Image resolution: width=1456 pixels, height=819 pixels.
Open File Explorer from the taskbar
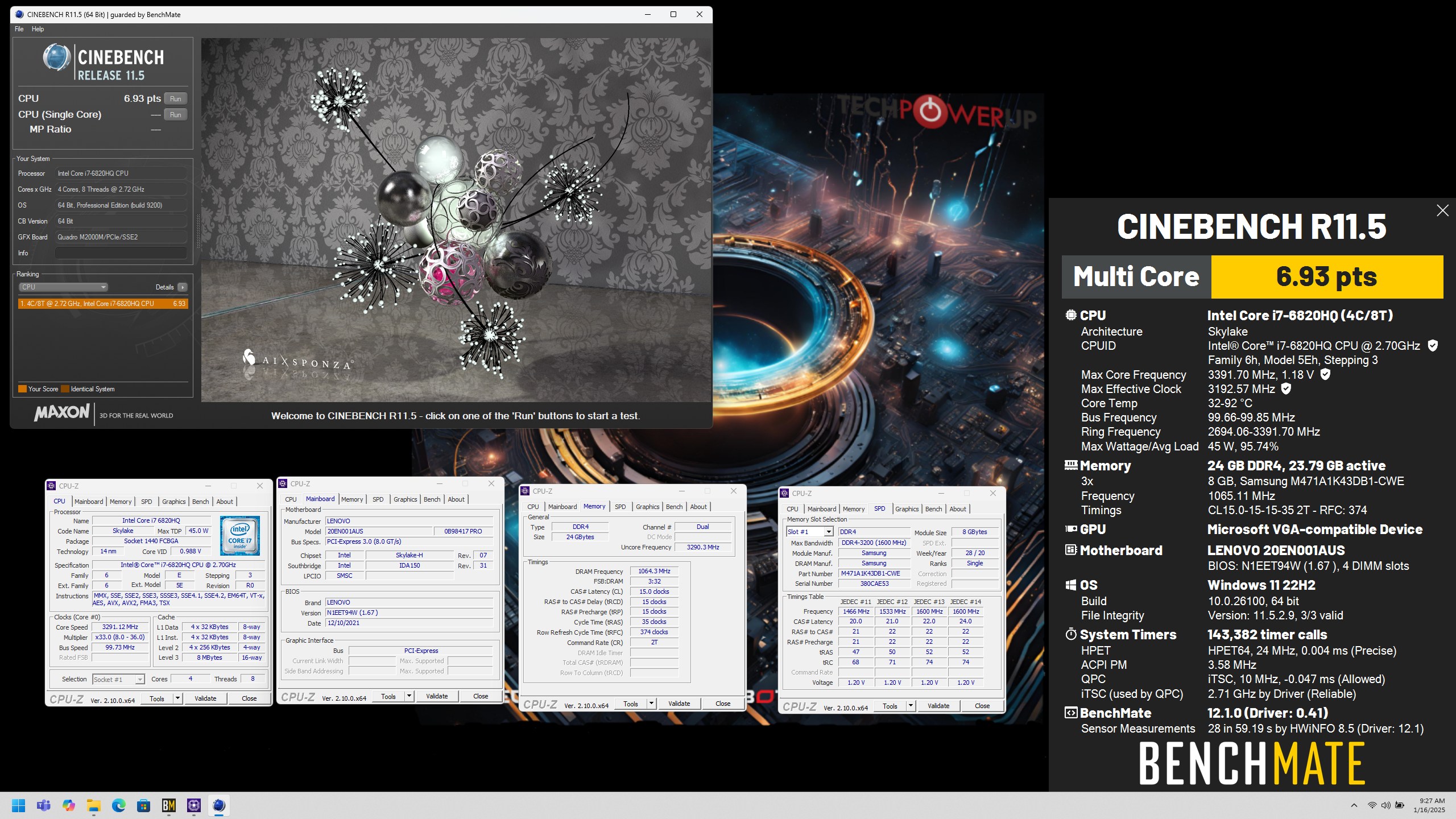tap(94, 805)
